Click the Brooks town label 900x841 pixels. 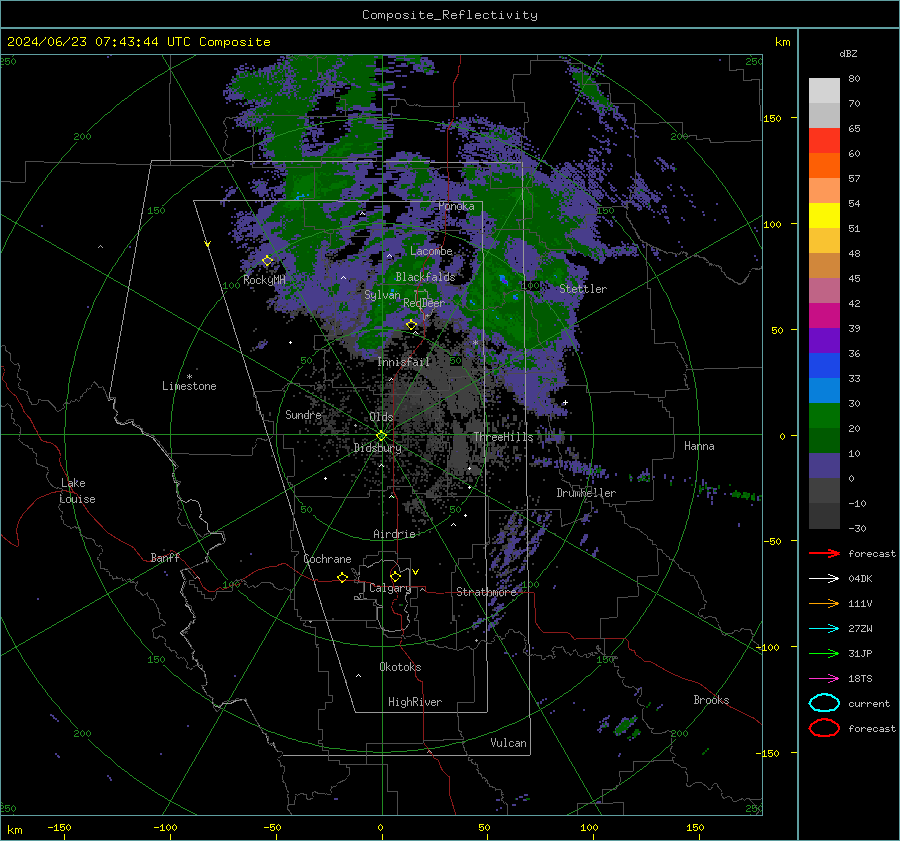711,700
